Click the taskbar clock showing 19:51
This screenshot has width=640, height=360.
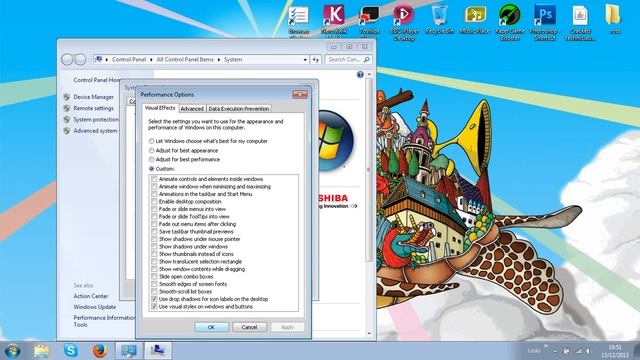click(x=614, y=351)
